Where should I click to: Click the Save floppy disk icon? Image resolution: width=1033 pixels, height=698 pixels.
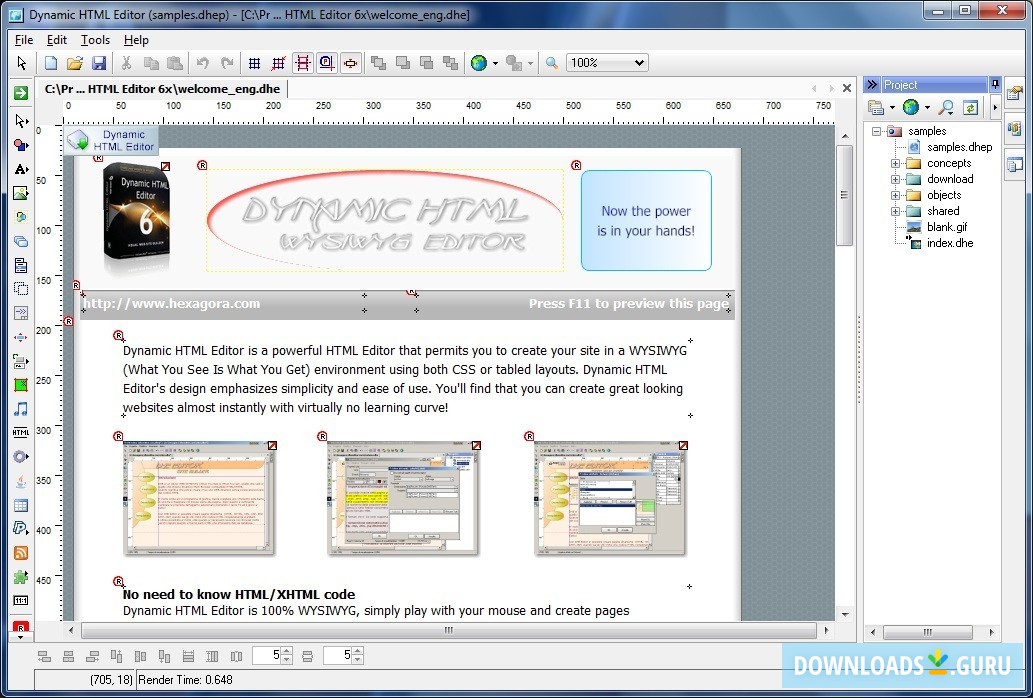[x=98, y=63]
